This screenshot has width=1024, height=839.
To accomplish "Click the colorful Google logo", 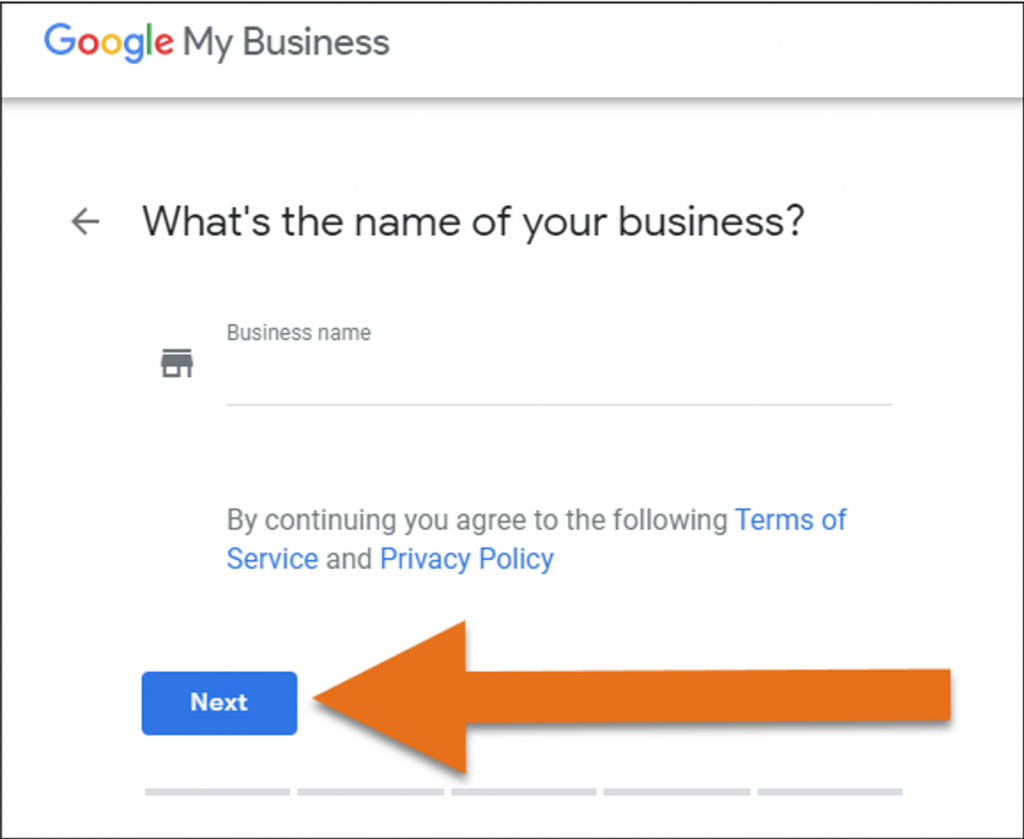I will click(109, 42).
